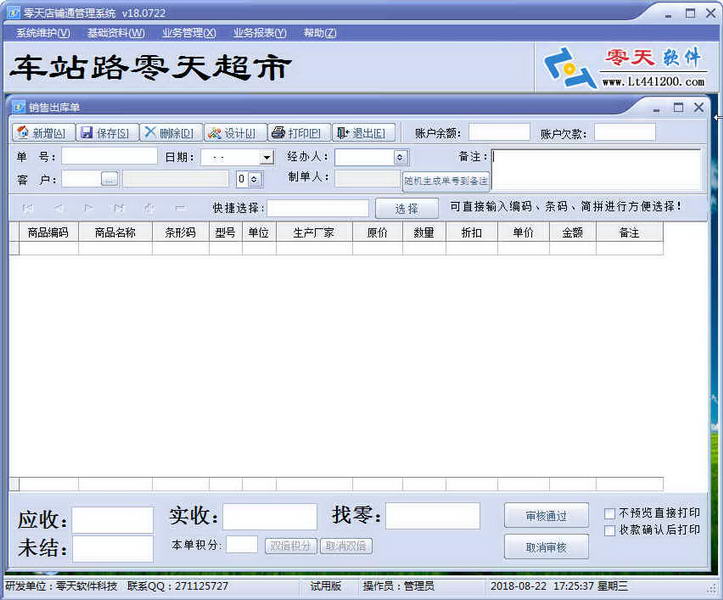This screenshot has height=600, width=723.
Task: Click into the 备注 text area
Action: (596, 169)
